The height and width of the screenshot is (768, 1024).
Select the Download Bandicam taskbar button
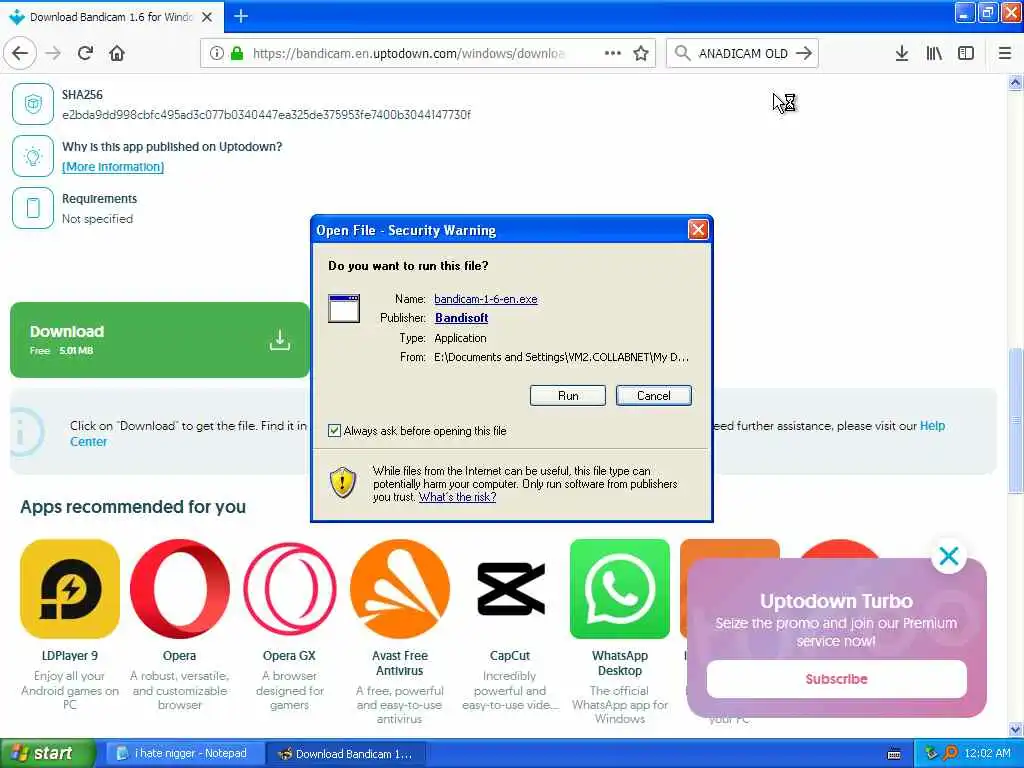[x=347, y=754]
